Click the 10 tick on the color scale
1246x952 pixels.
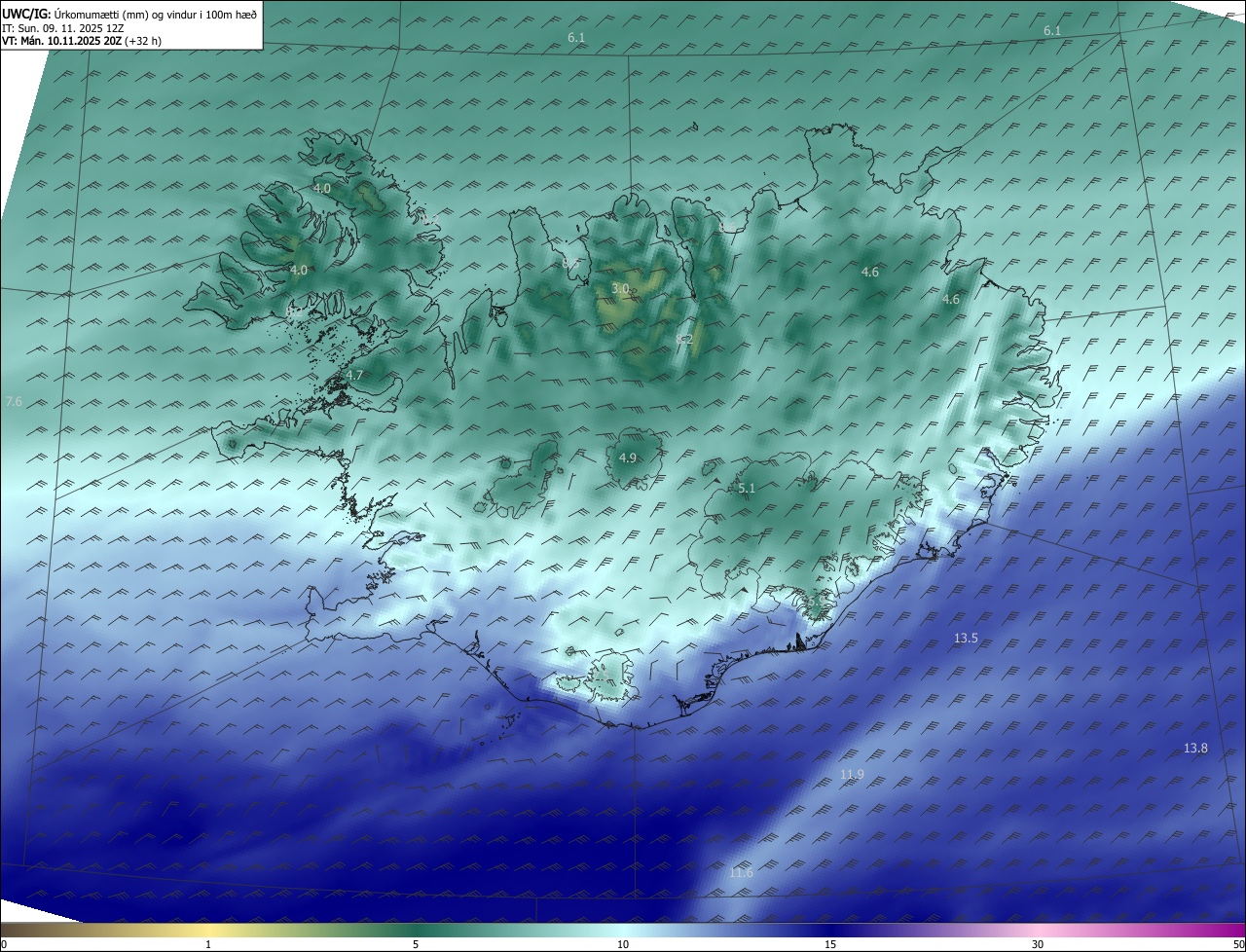tap(623, 945)
